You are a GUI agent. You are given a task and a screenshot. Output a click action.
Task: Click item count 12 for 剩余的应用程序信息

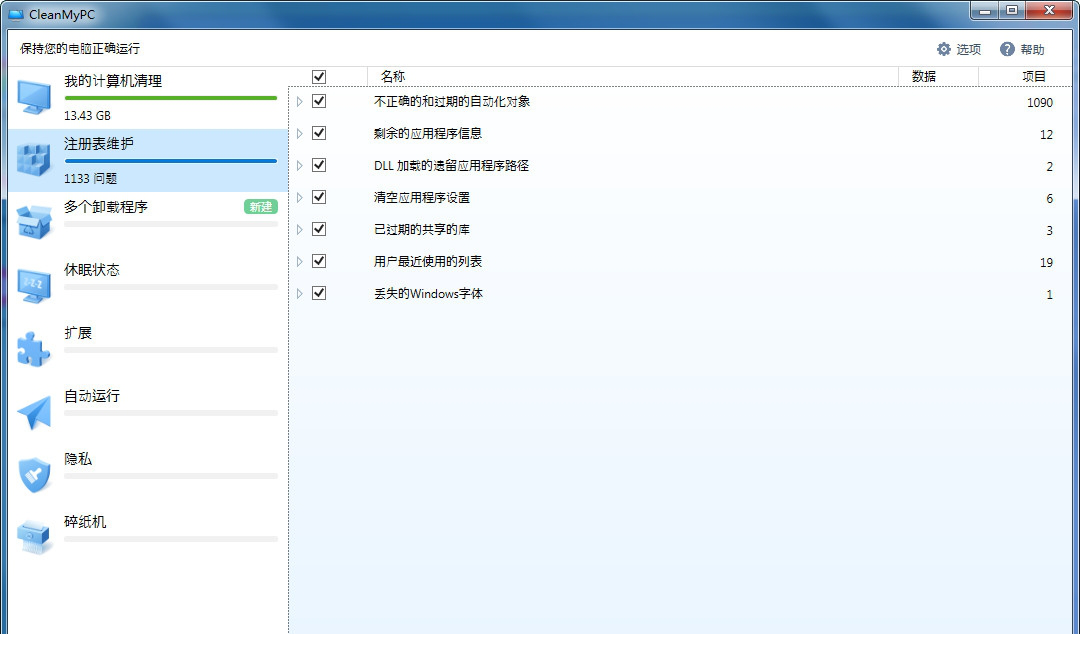tap(1046, 134)
